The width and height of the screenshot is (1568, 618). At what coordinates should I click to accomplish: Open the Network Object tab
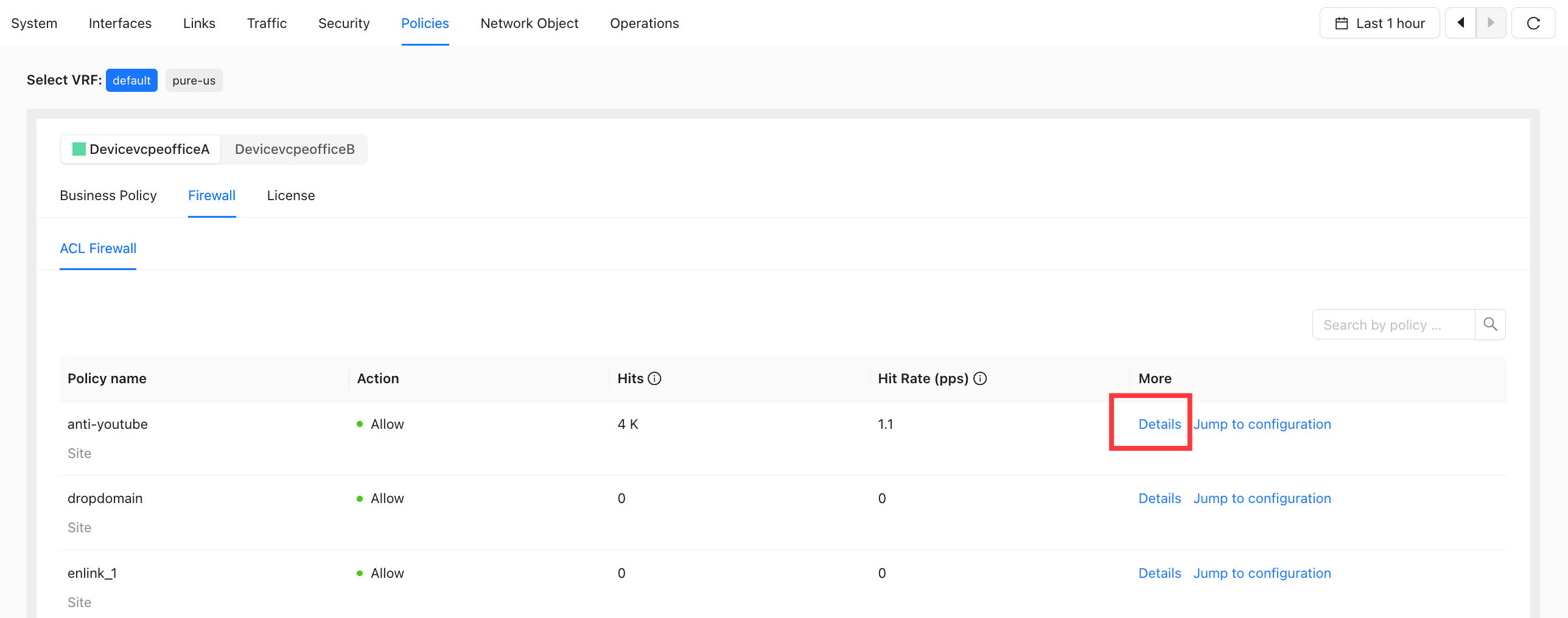tap(529, 23)
